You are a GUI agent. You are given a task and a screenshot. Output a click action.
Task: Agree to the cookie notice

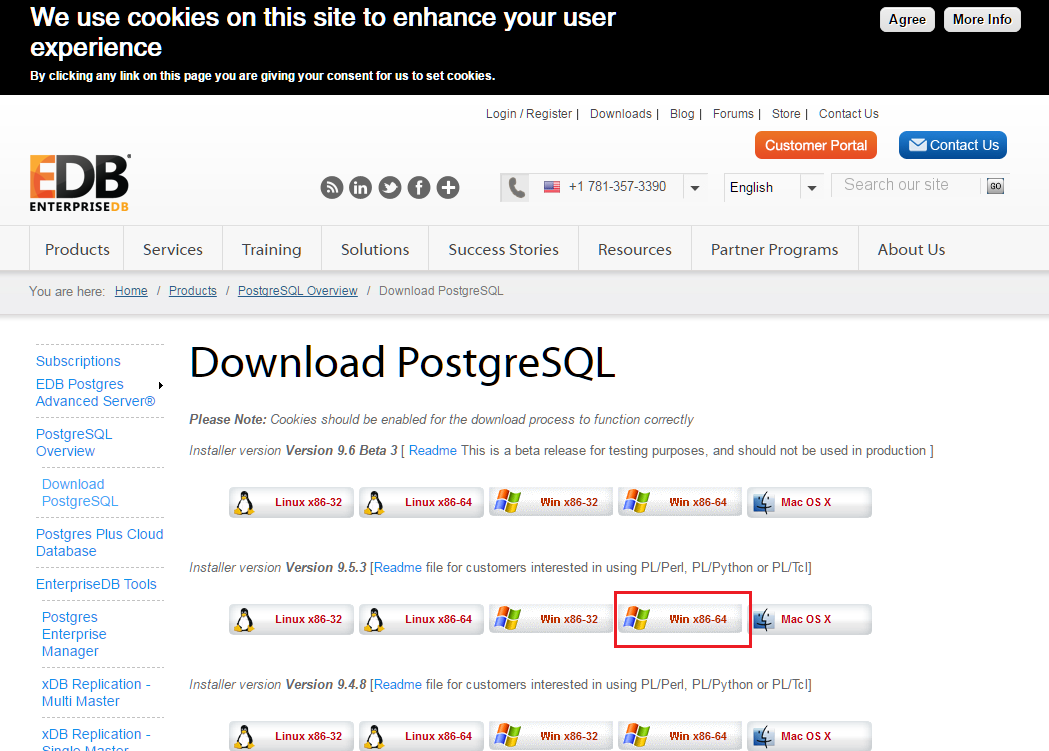pos(907,20)
